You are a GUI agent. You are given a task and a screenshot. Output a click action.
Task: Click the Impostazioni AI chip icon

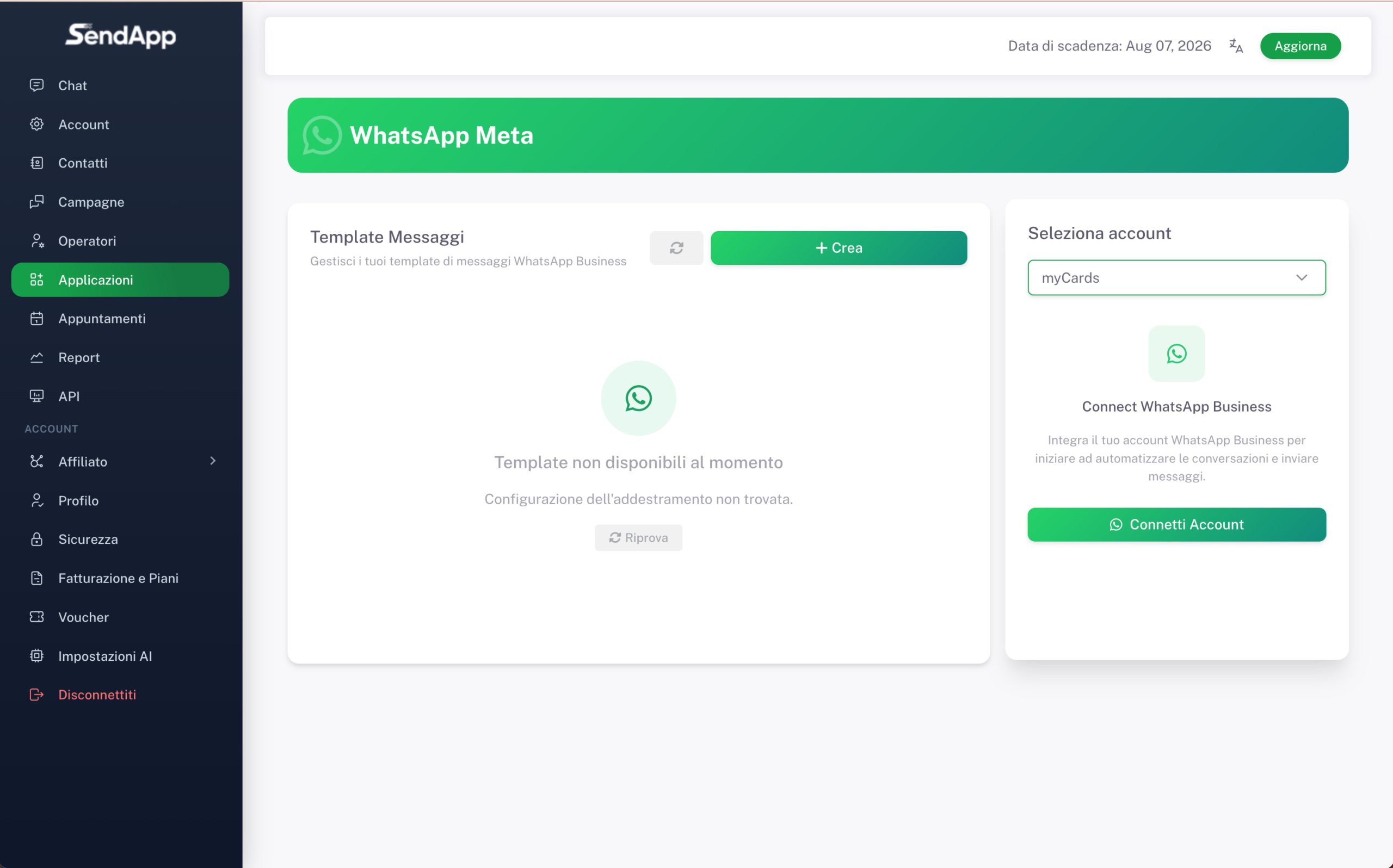click(x=37, y=655)
